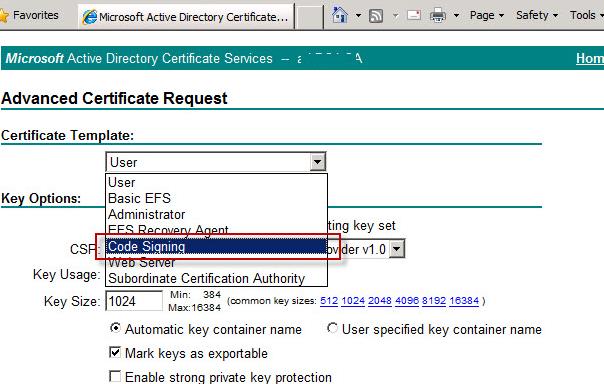Set key size using 16384 link
Screen dimensions: 604x384
[464, 300]
